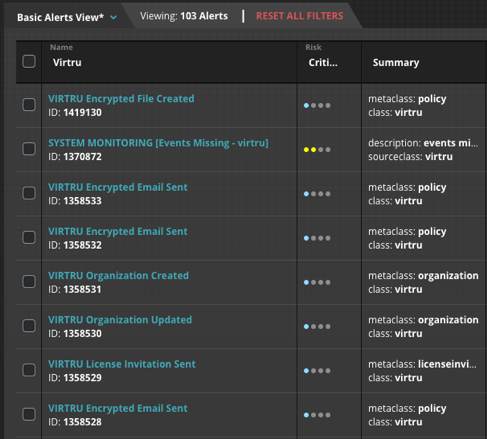Image resolution: width=487 pixels, height=439 pixels.
Task: Open VIRTRU Organization Updated alert
Action: click(x=120, y=320)
